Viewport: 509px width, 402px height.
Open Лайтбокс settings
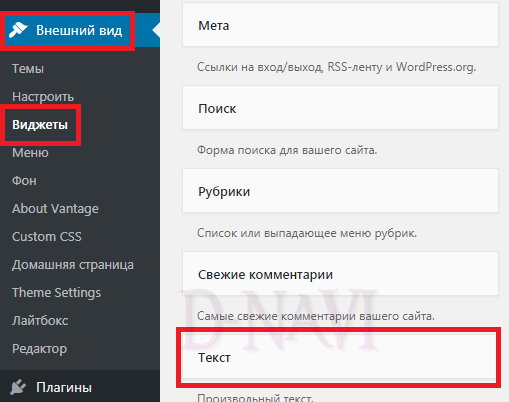(40, 321)
